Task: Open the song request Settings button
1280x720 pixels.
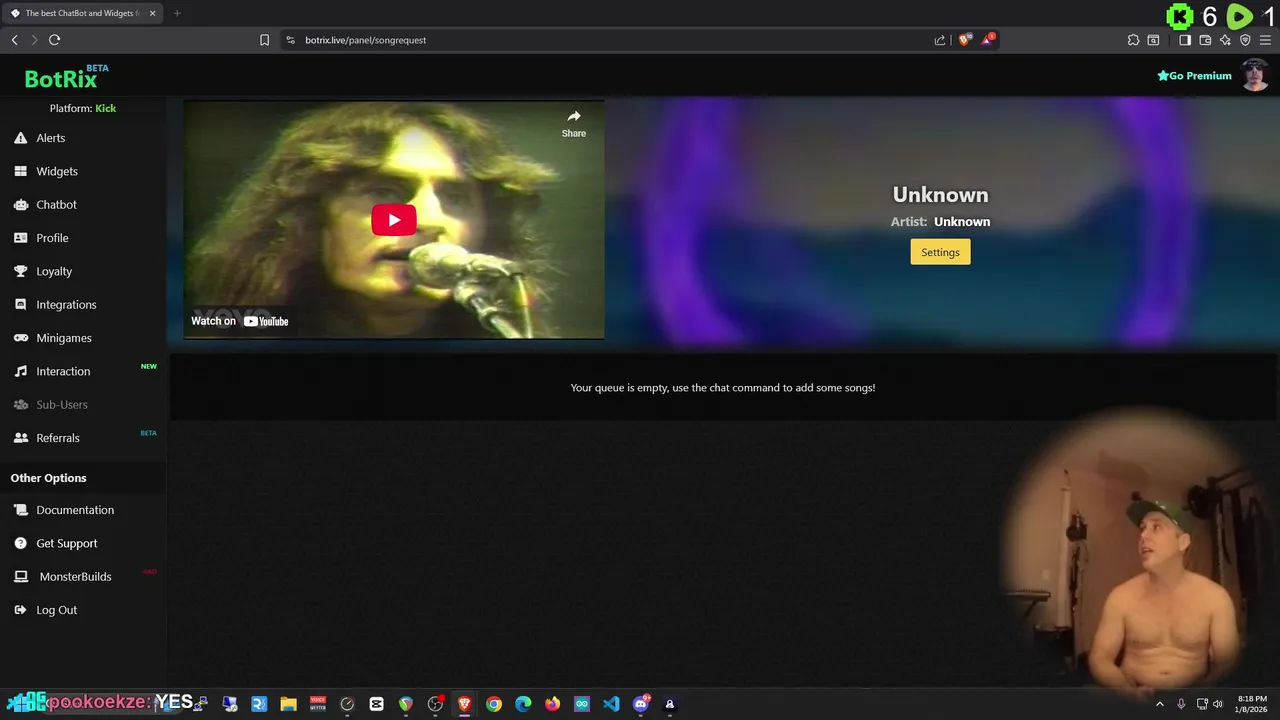Action: (x=940, y=252)
